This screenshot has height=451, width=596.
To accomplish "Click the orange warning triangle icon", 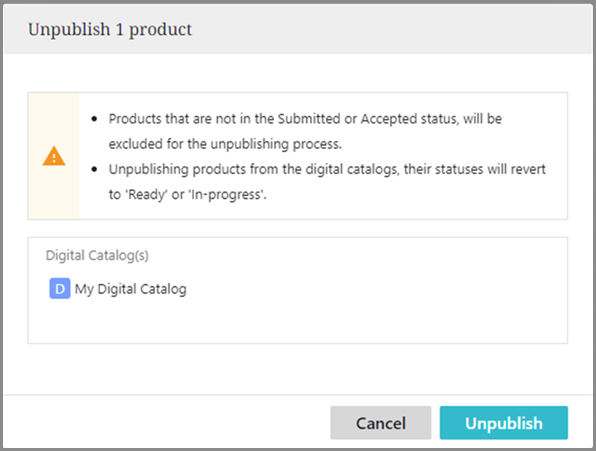I will (54, 156).
